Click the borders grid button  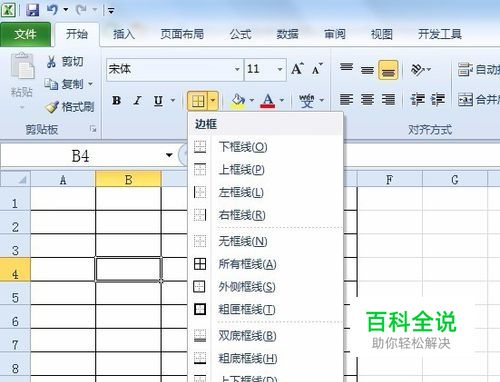pyautogui.click(x=198, y=100)
